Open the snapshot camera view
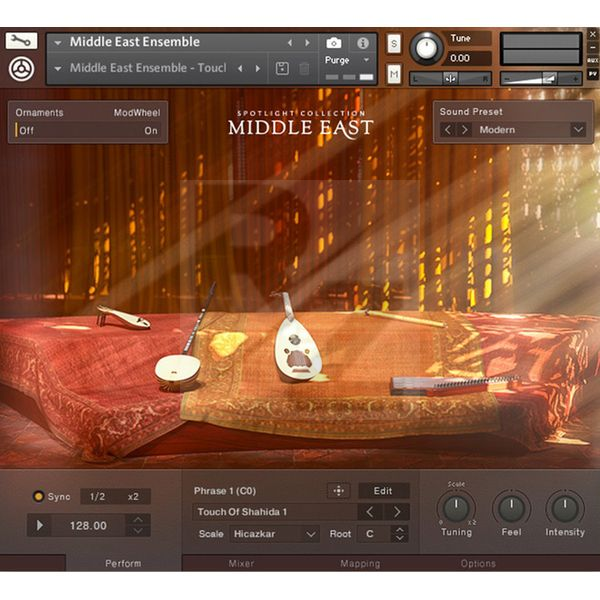Image resolution: width=600 pixels, height=600 pixels. pyautogui.click(x=334, y=43)
